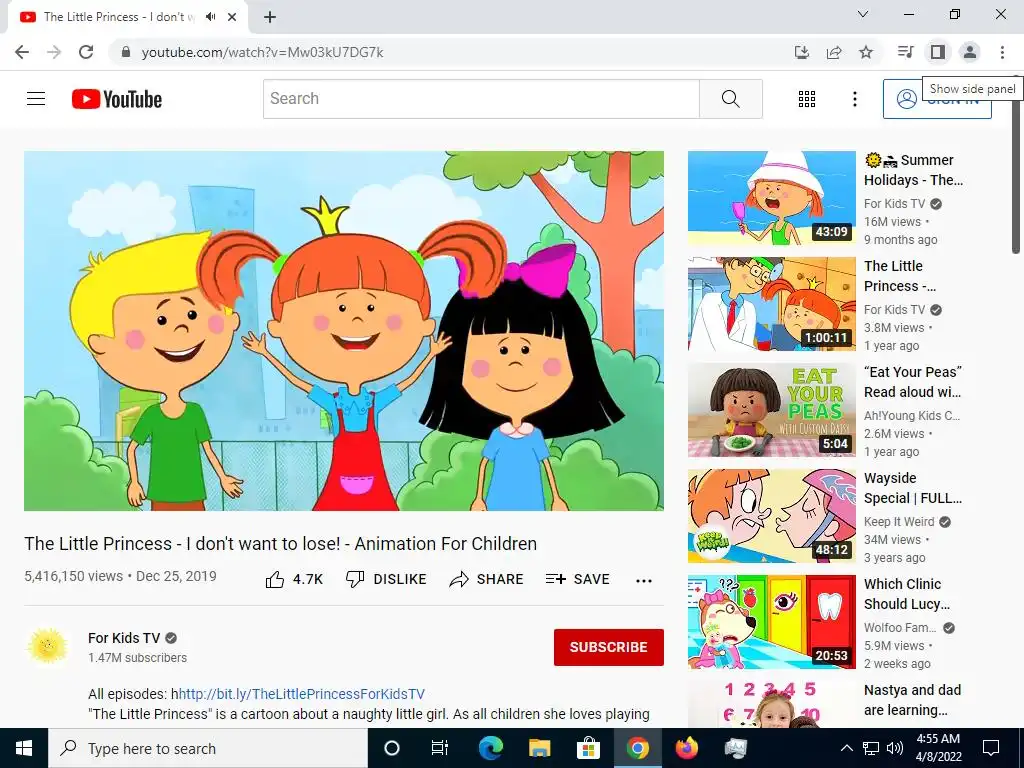Open the YouTube apps grid icon

click(x=807, y=99)
